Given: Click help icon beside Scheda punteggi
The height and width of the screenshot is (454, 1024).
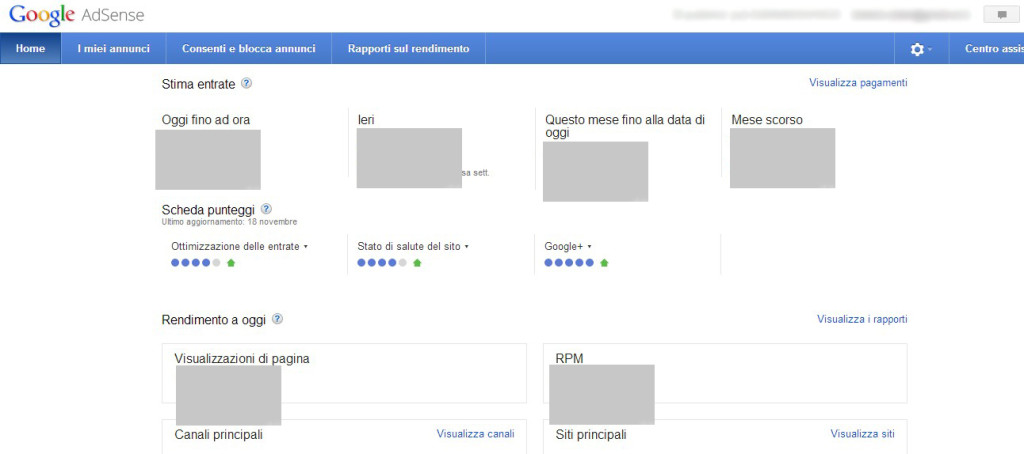Looking at the screenshot, I should coord(266,209).
